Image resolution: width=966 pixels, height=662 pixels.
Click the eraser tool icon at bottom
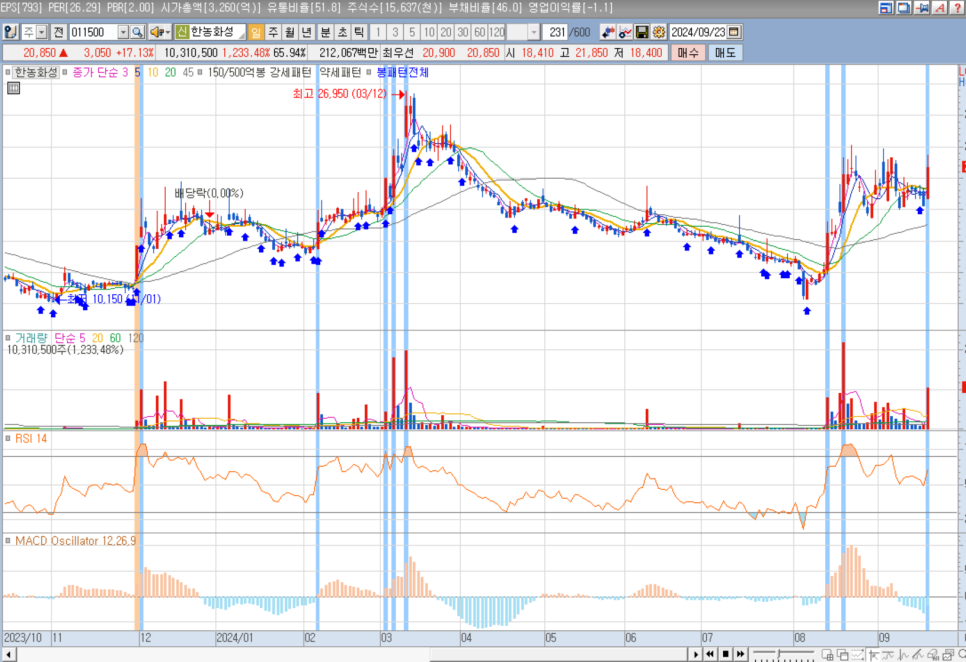933,655
